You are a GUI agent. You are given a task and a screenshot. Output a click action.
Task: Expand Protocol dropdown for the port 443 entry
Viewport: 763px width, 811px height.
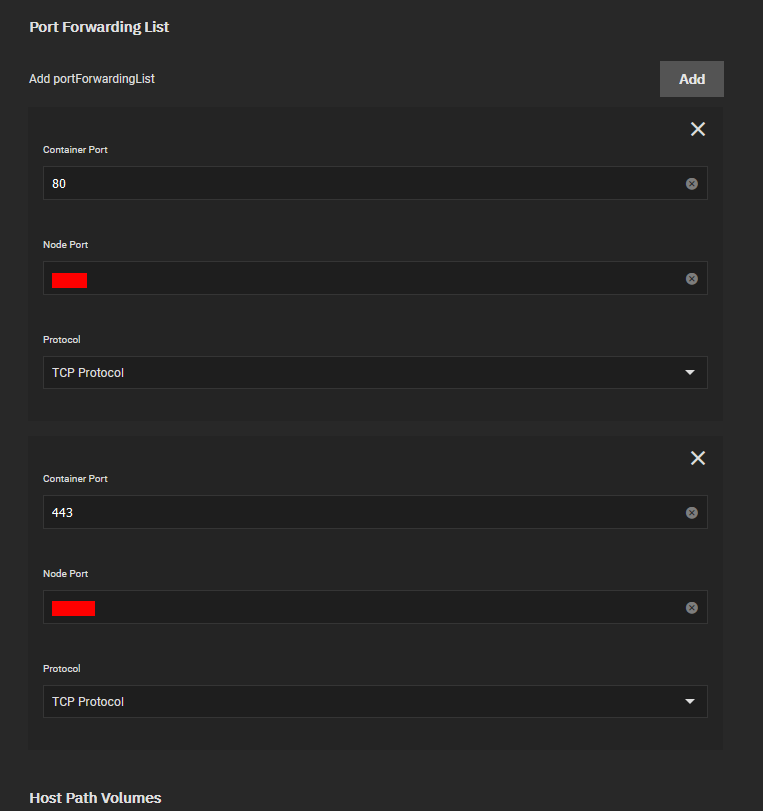click(375, 702)
